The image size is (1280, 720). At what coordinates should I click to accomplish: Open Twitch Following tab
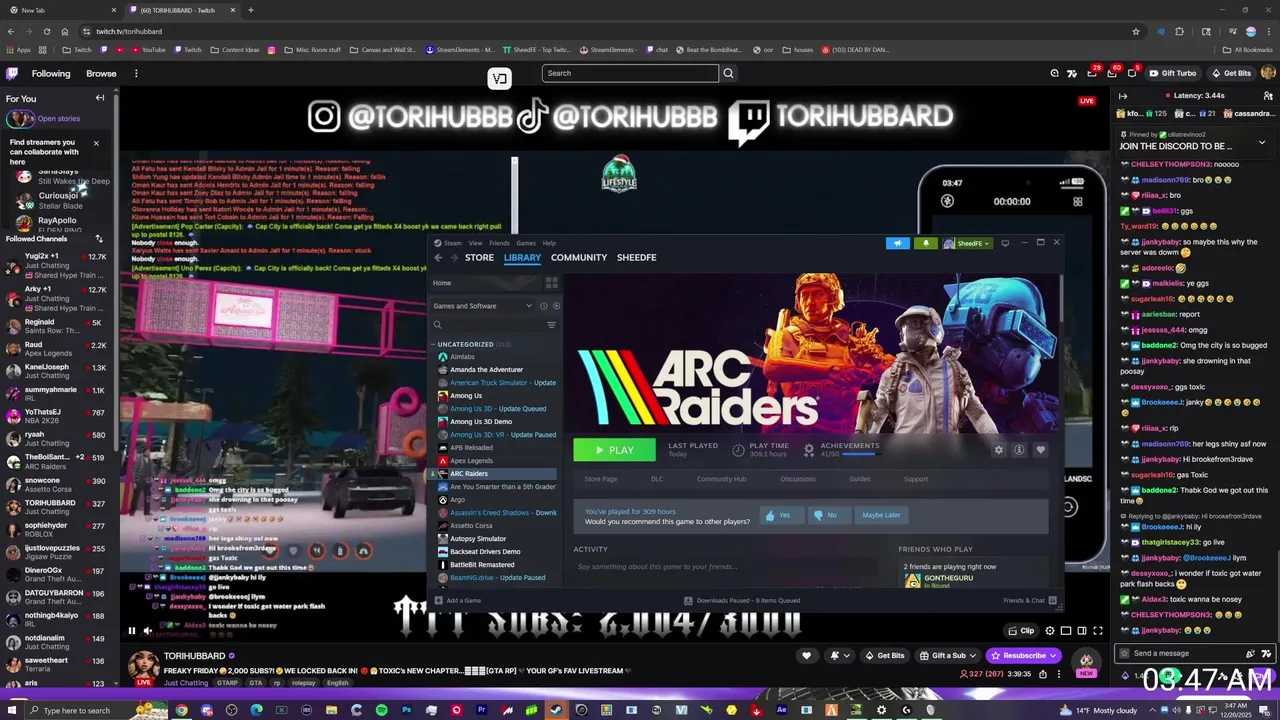(51, 73)
